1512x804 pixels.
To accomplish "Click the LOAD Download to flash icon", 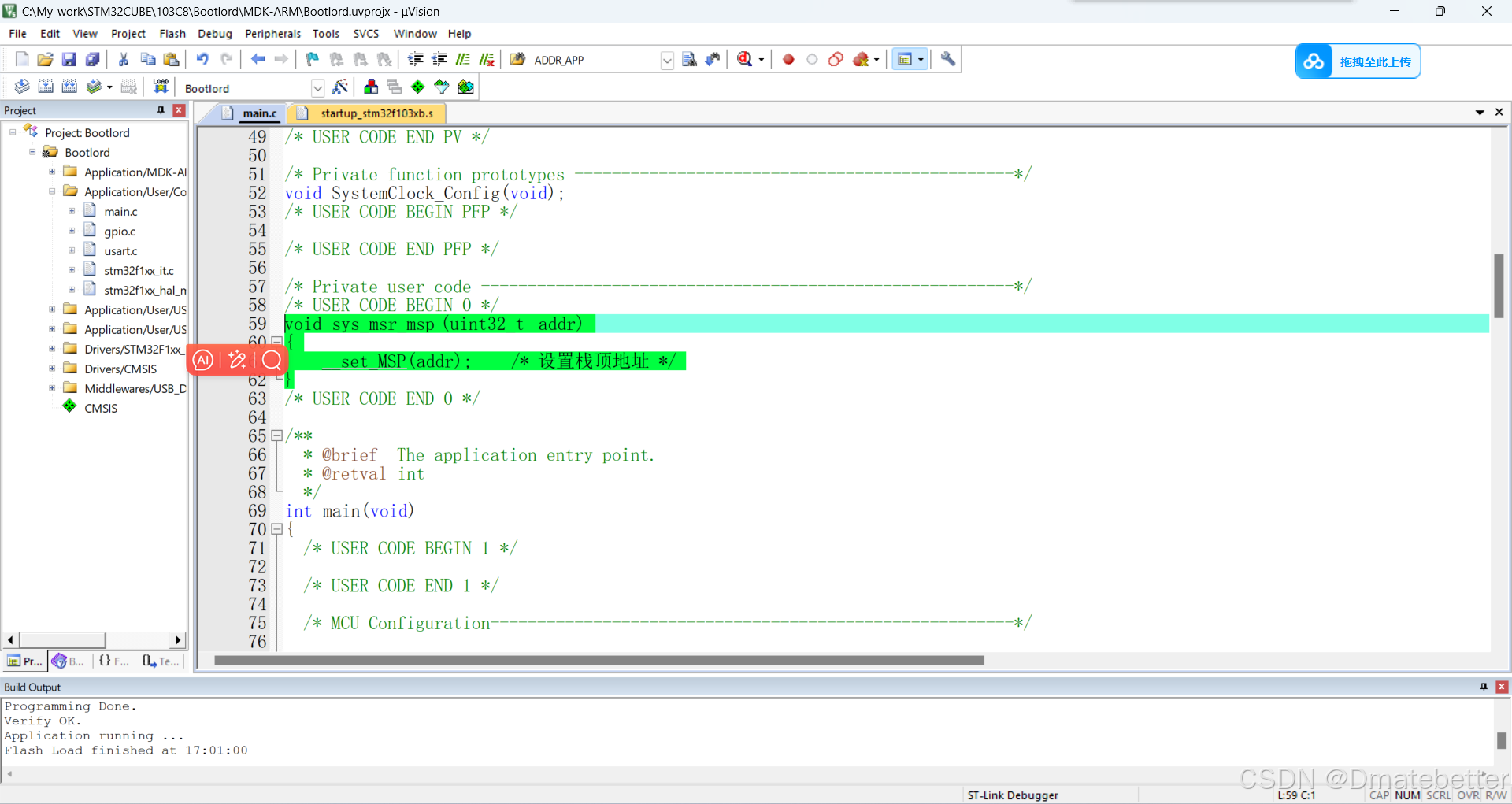I will (x=160, y=86).
